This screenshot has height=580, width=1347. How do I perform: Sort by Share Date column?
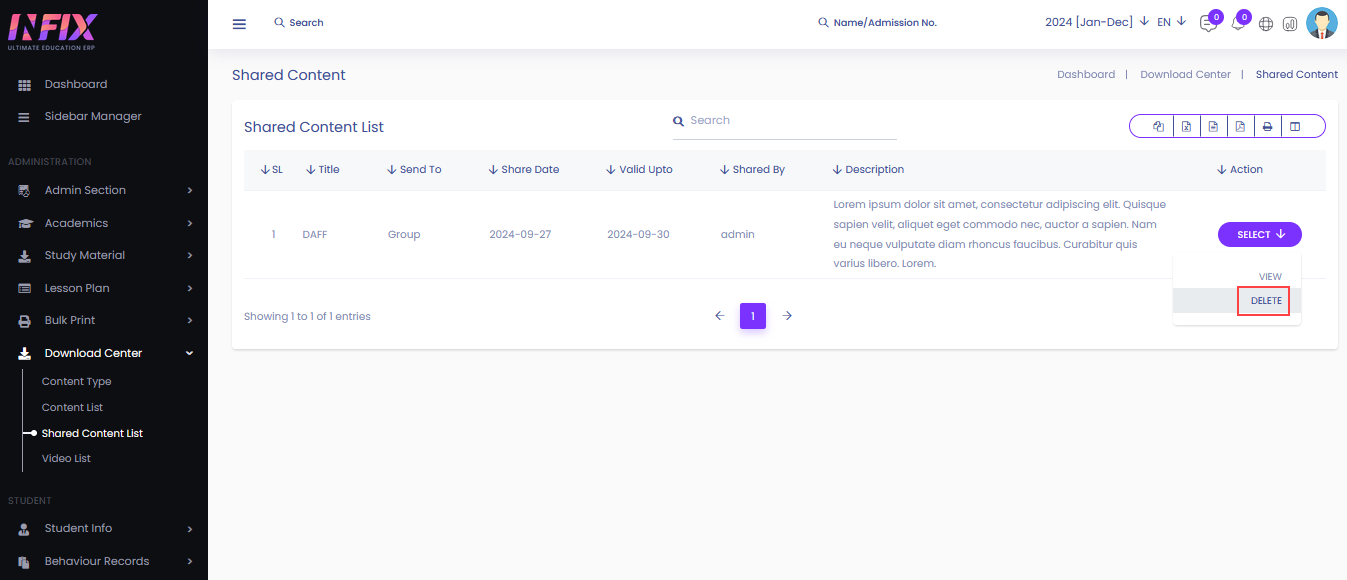(x=524, y=170)
